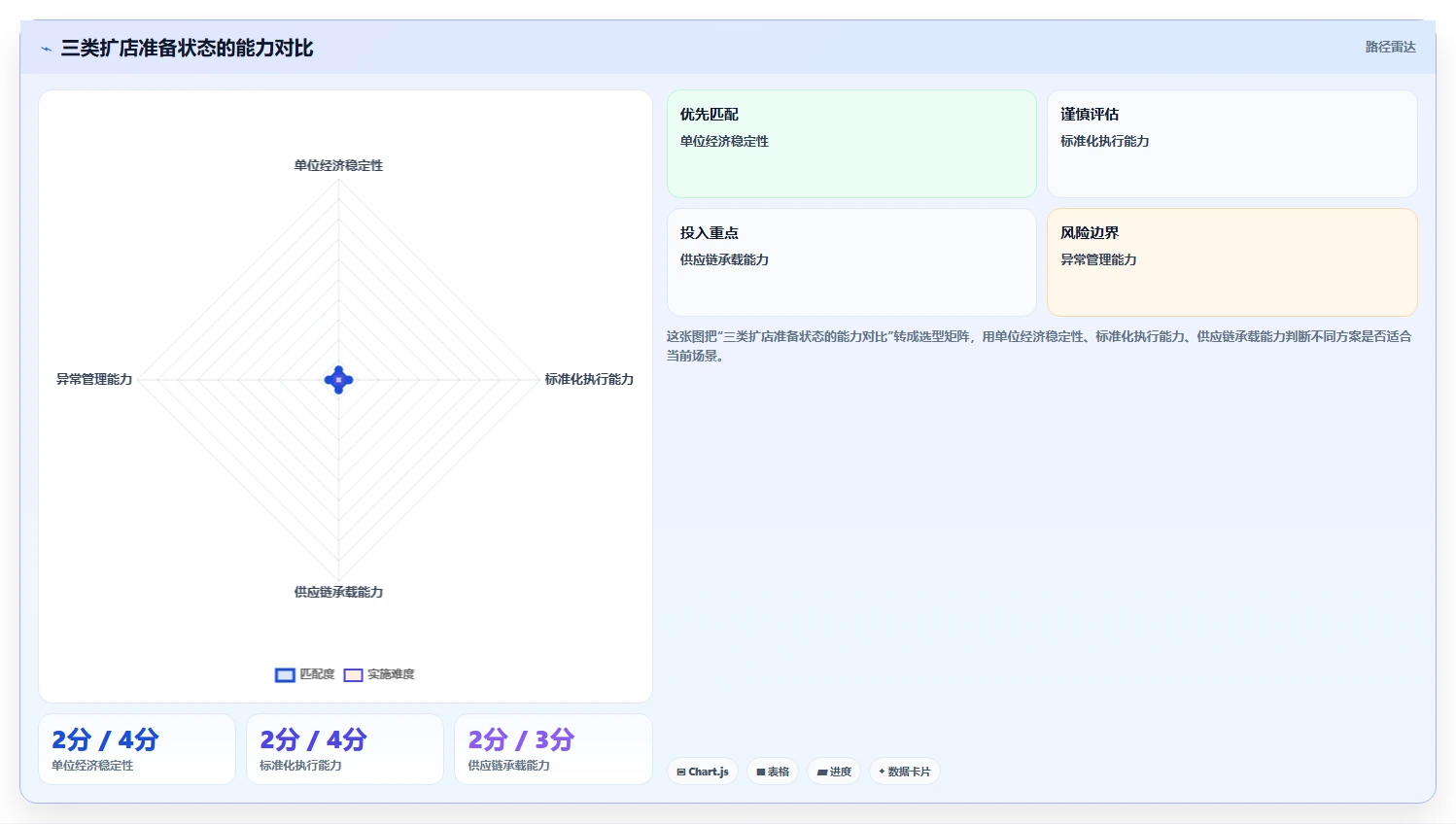This screenshot has height=824, width=1456.
Task: Click 单位经济稳定性 text inside 优先匹配 card
Action: pos(724,141)
